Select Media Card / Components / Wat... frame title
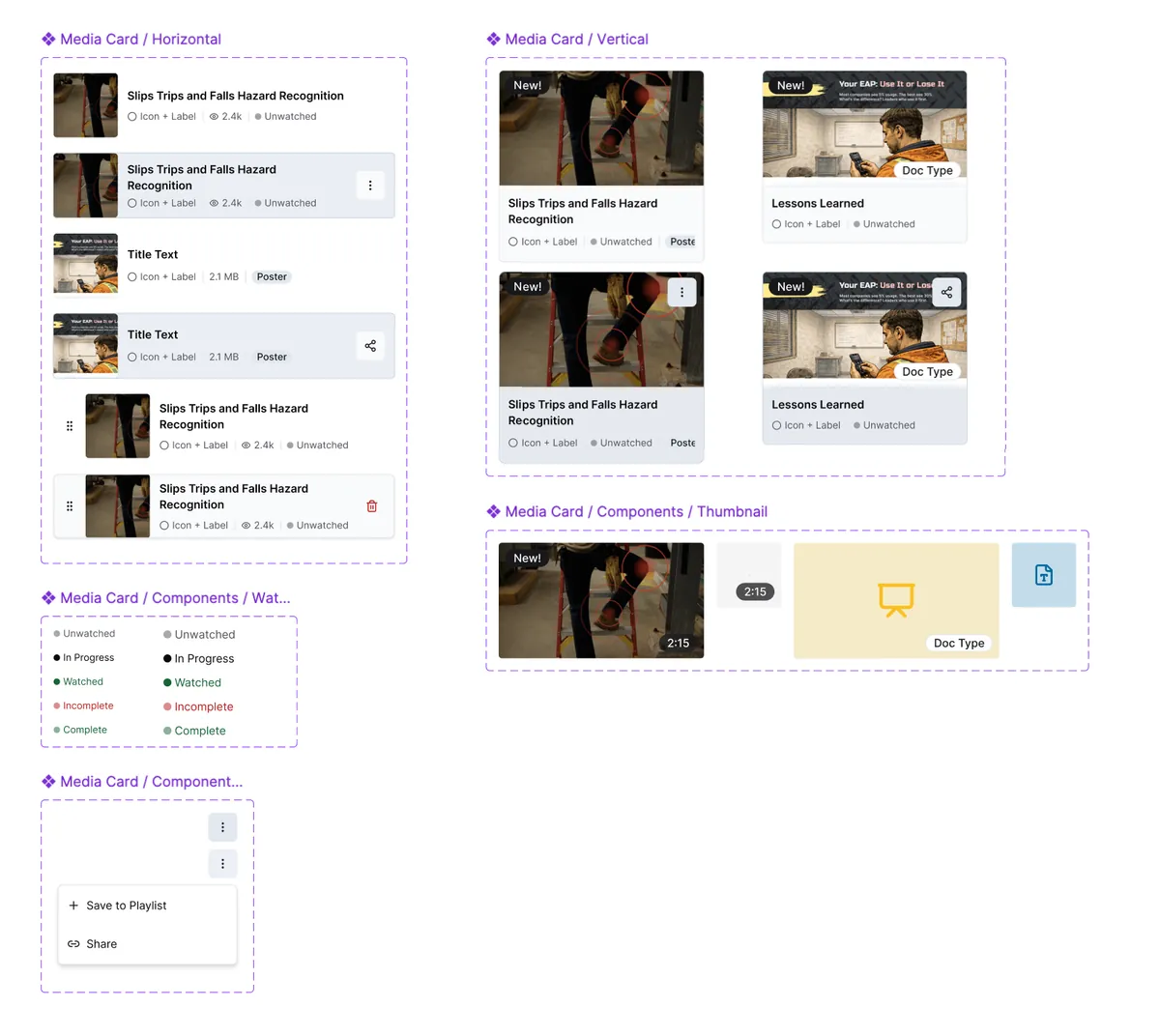 (175, 598)
